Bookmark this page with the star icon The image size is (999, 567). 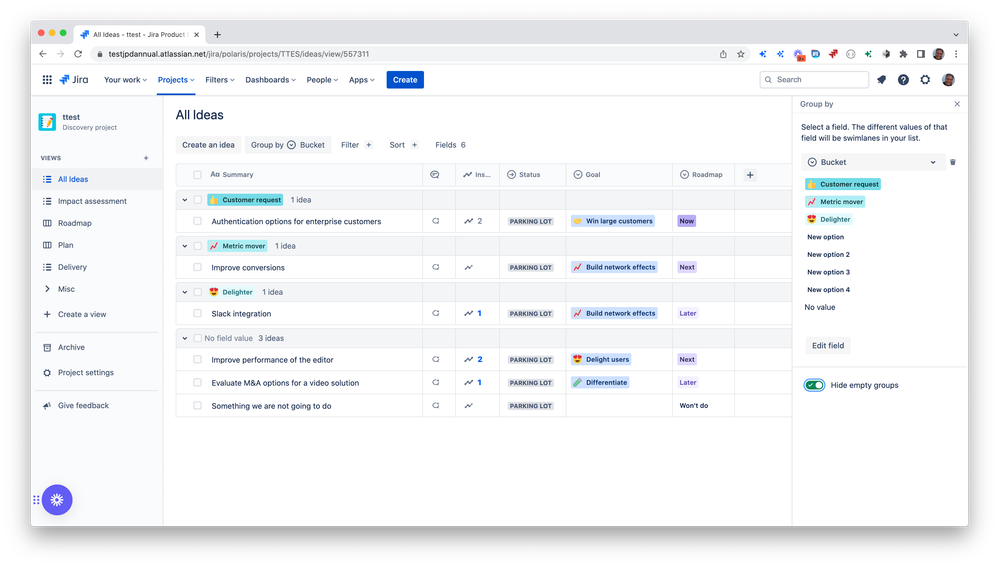coord(741,54)
